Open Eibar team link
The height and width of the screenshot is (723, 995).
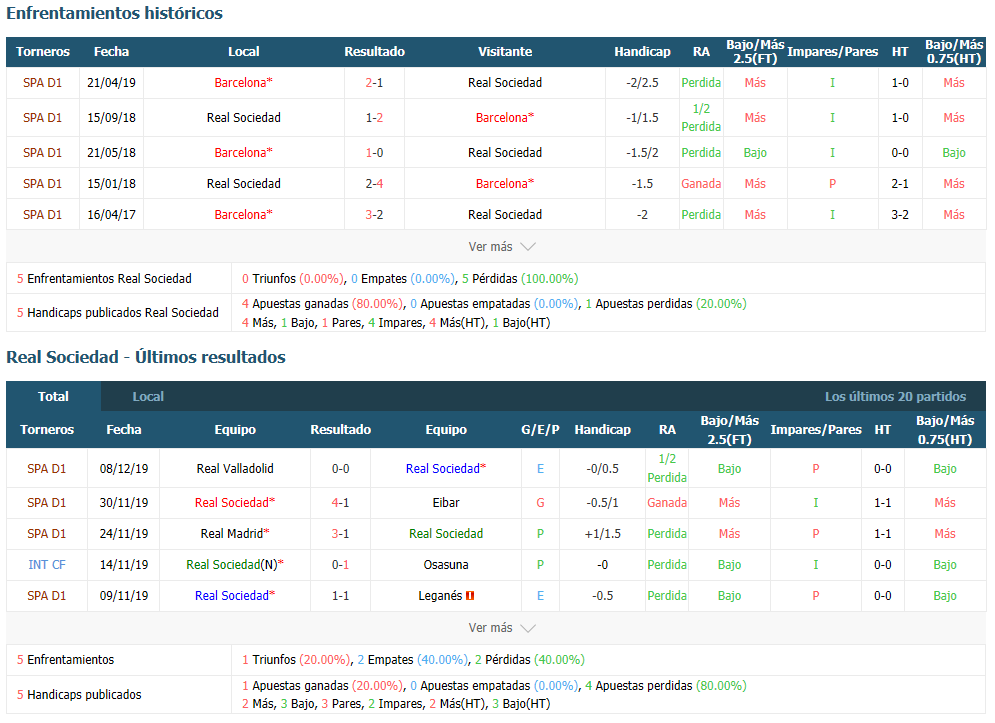446,503
